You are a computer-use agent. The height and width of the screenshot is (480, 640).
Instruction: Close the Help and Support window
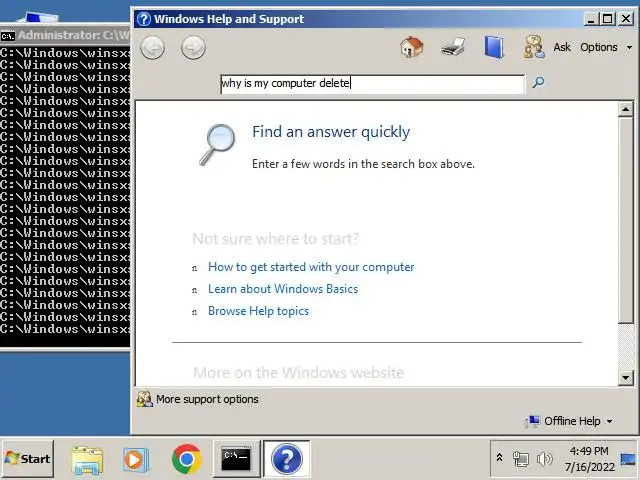pyautogui.click(x=626, y=19)
